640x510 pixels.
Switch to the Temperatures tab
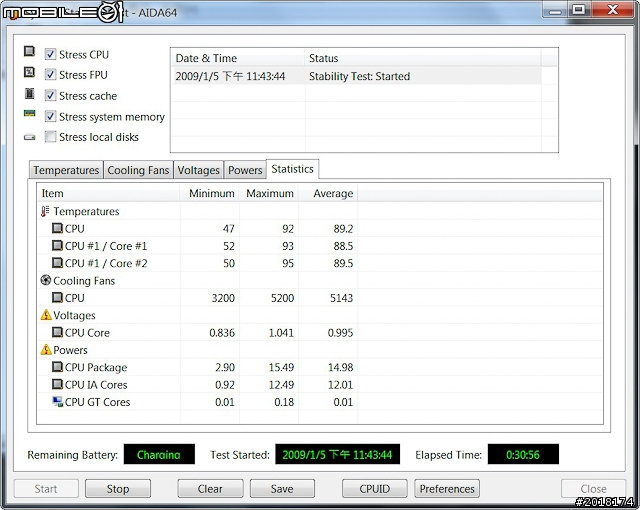[65, 170]
